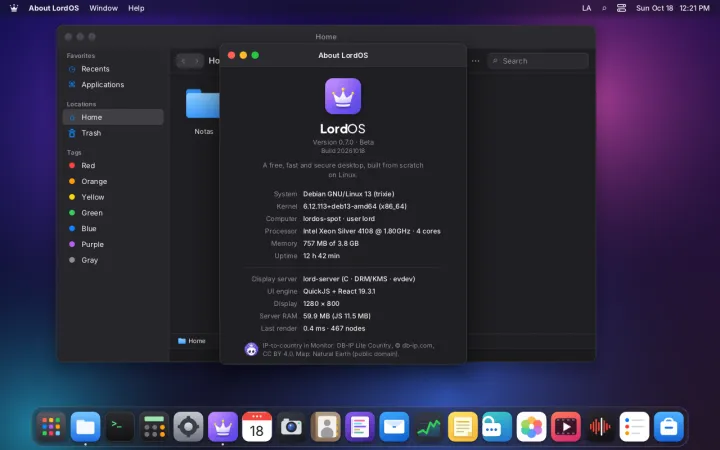Open Trash in the Home window sidebar
720x450 pixels.
click(x=113, y=133)
